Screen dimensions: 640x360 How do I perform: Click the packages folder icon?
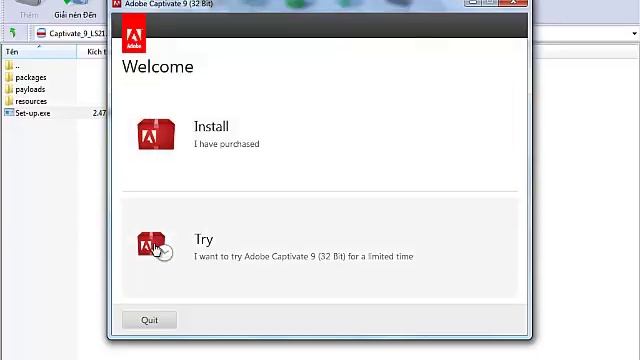(9, 77)
